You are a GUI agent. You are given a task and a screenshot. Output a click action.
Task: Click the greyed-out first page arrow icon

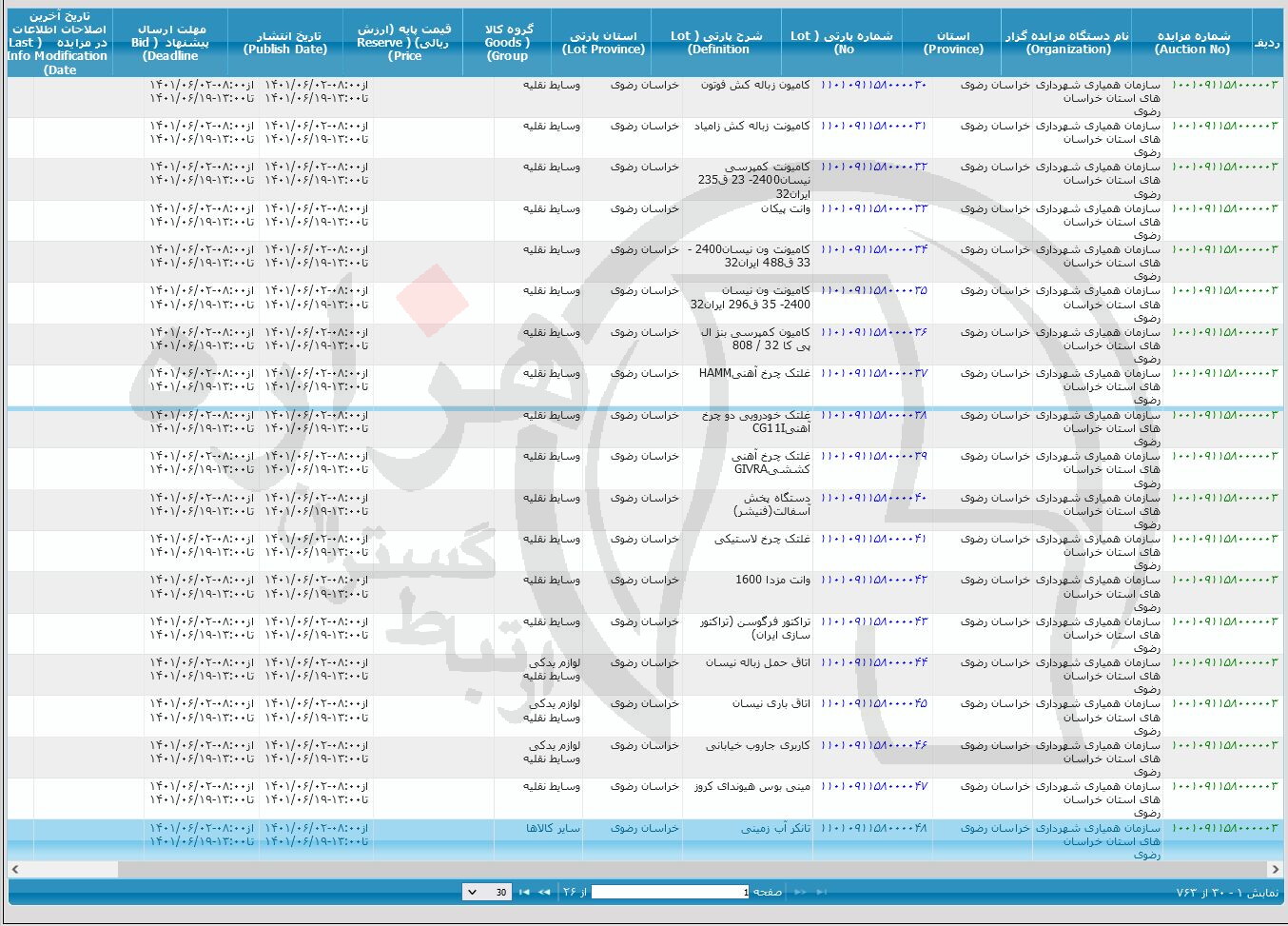click(821, 892)
